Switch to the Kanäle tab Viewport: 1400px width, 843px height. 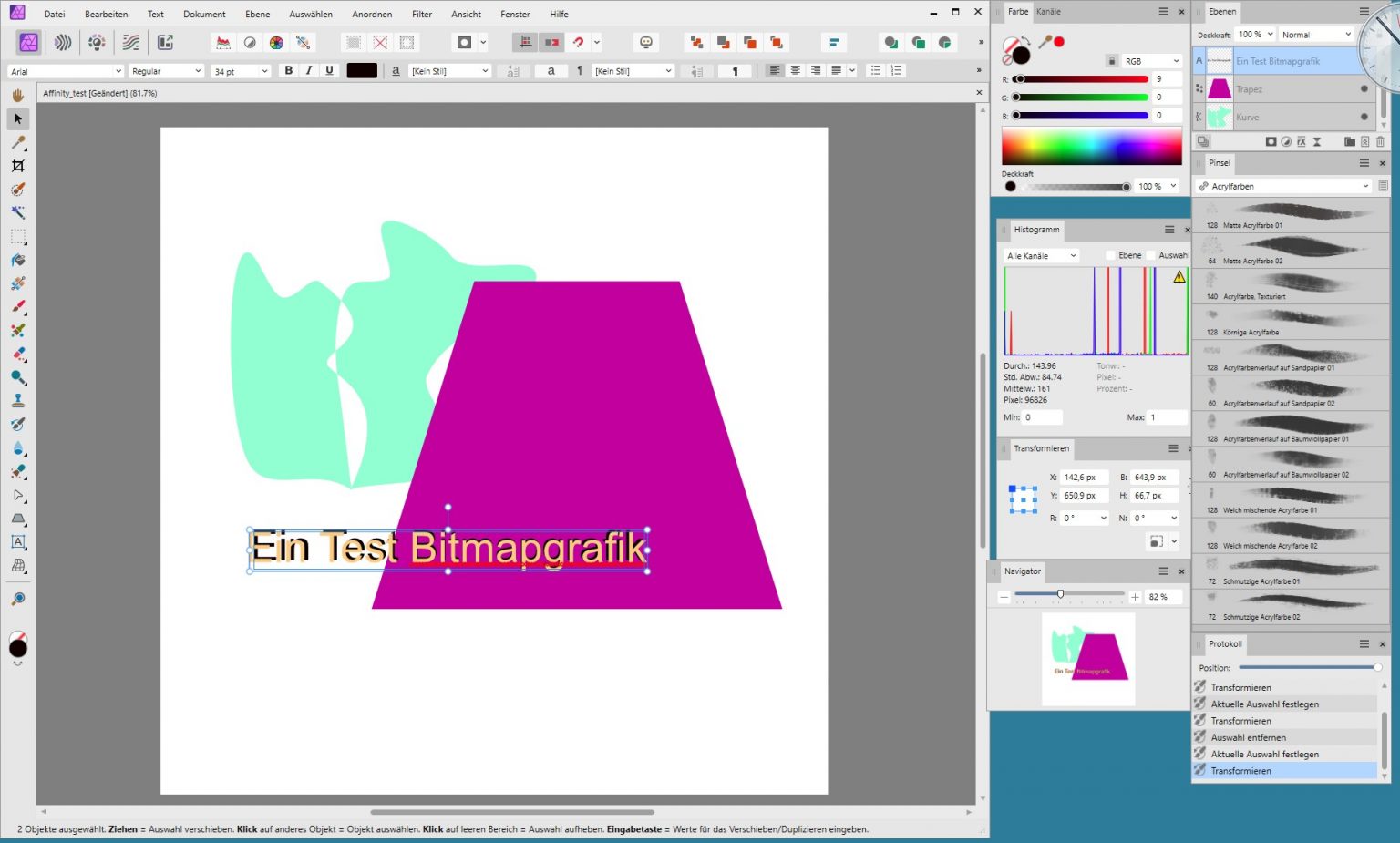1048,12
